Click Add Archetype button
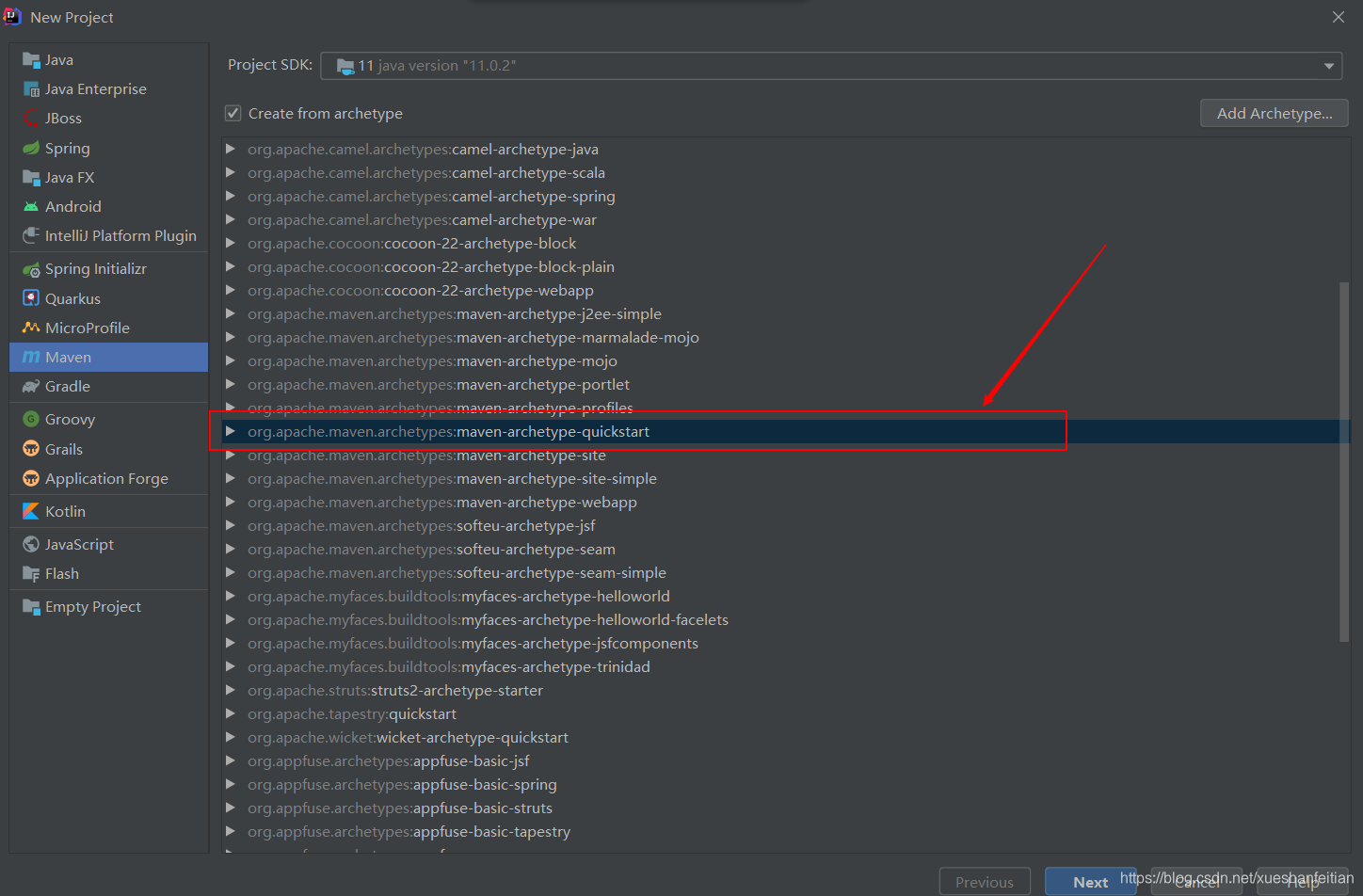The height and width of the screenshot is (896, 1363). pos(1275,113)
